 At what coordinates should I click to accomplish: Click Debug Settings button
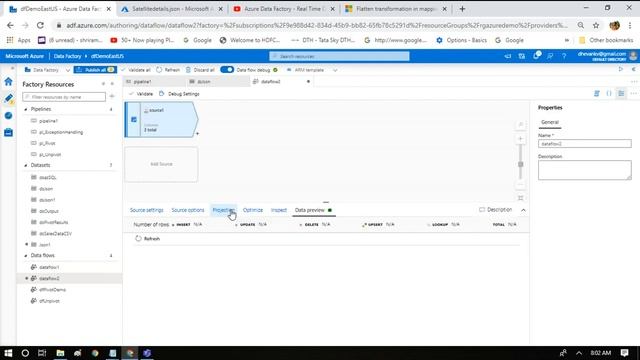(179, 94)
